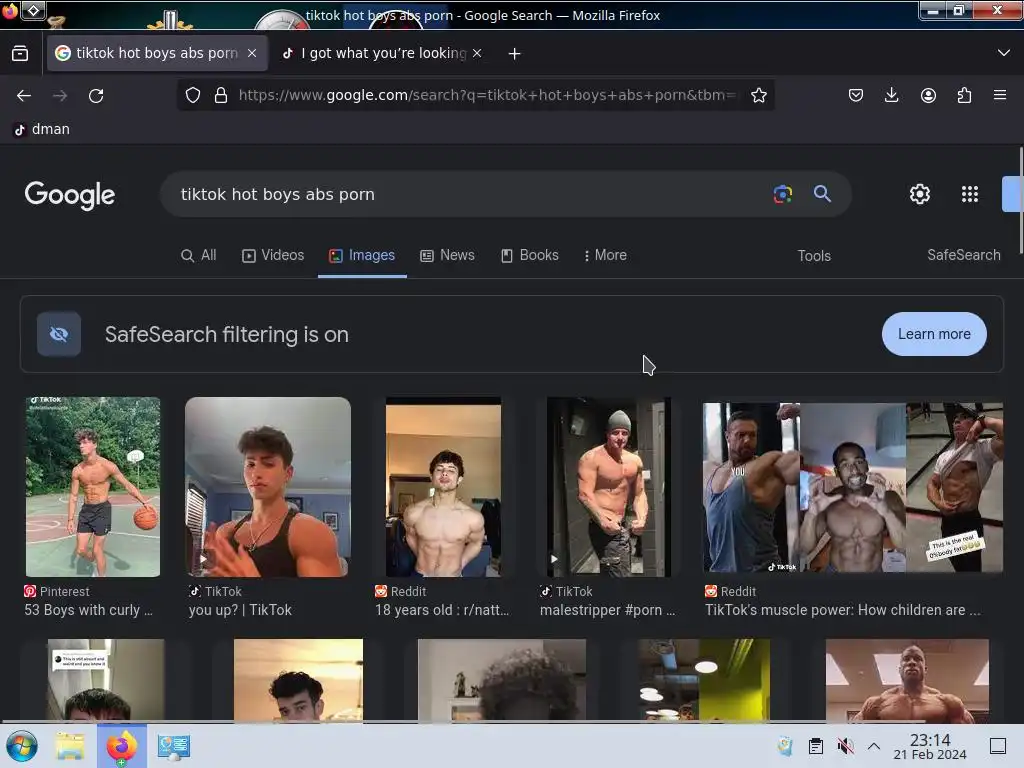Click the Learn more button
The image size is (1024, 768).
[x=934, y=334]
